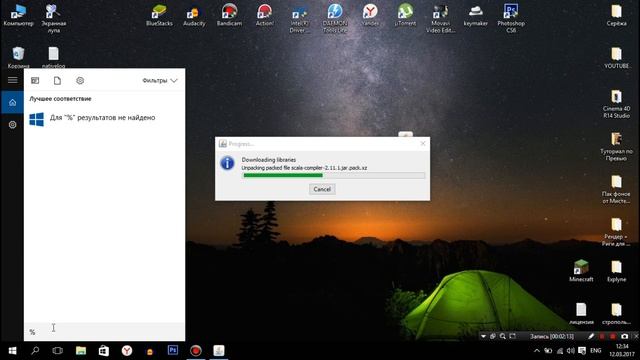Switch the ENG input language

[596, 351]
